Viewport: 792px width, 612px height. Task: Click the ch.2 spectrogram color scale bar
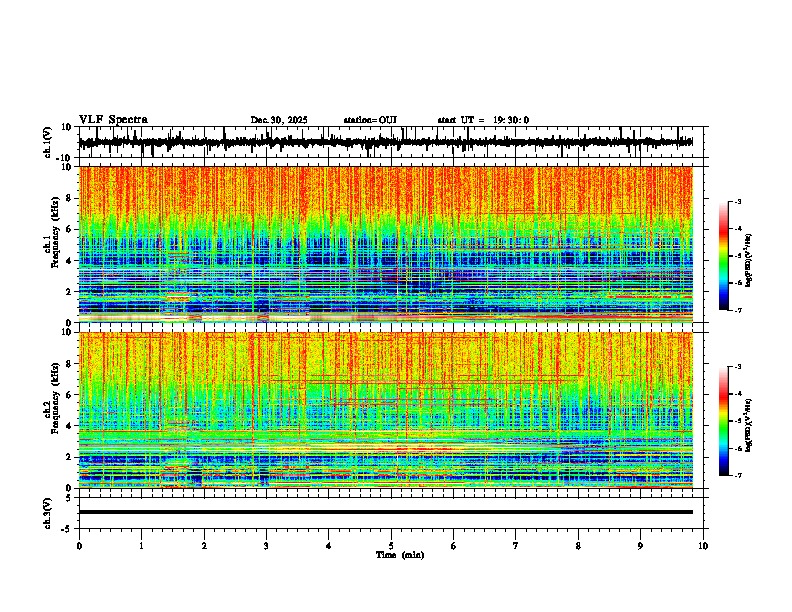pyautogui.click(x=723, y=421)
